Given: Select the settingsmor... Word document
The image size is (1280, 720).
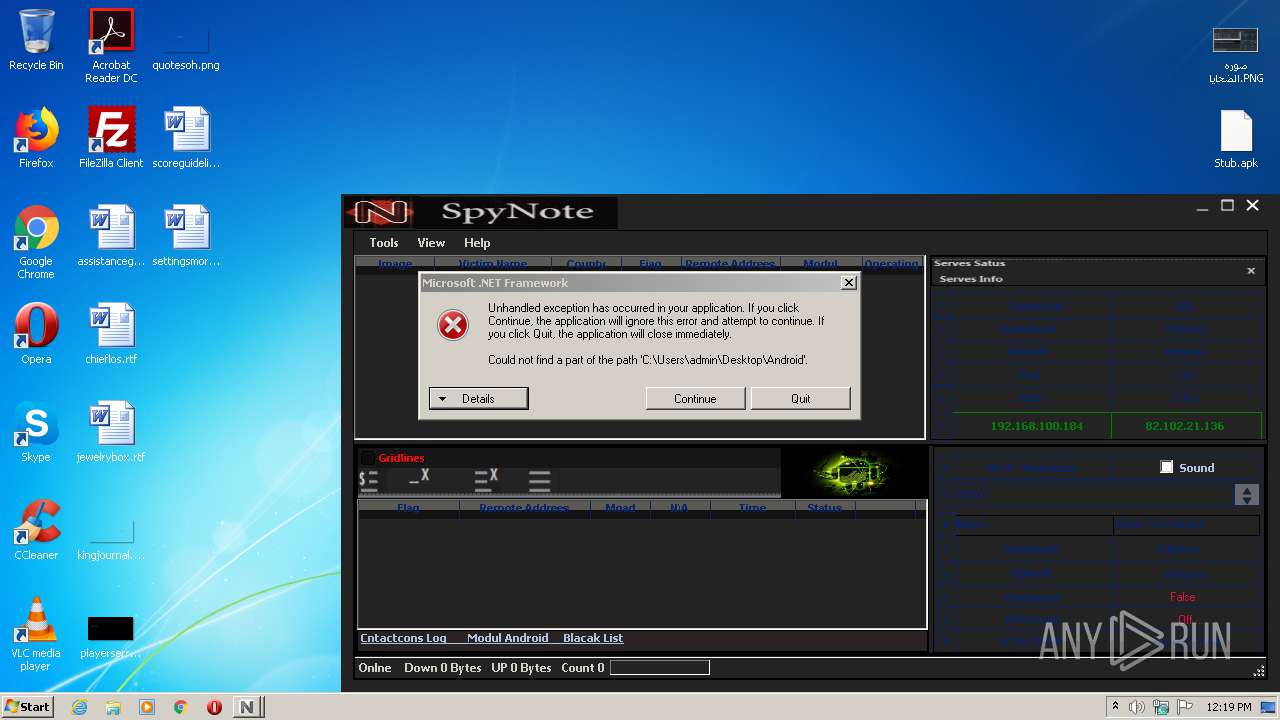Looking at the screenshot, I should [186, 236].
